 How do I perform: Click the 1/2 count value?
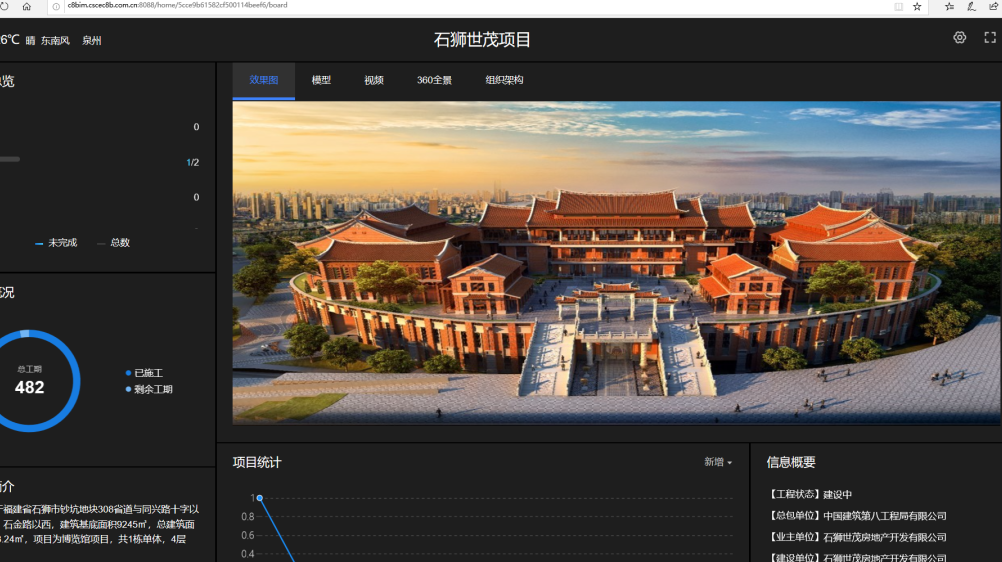point(192,162)
